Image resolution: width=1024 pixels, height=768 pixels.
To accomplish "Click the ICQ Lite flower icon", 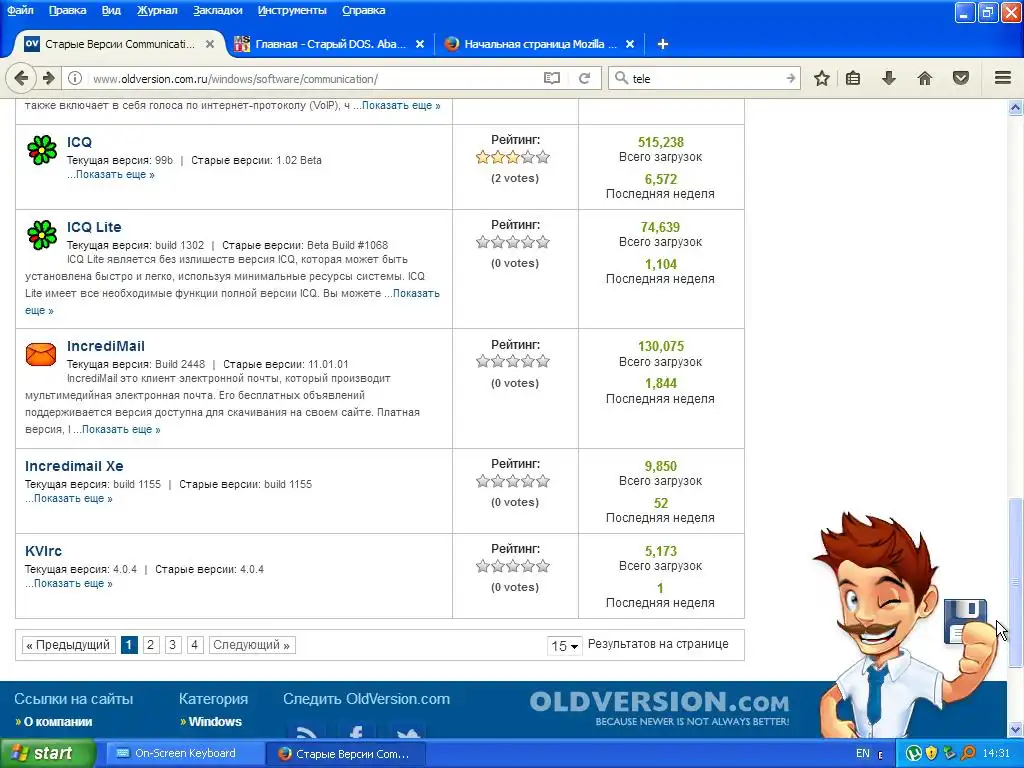I will tap(42, 235).
